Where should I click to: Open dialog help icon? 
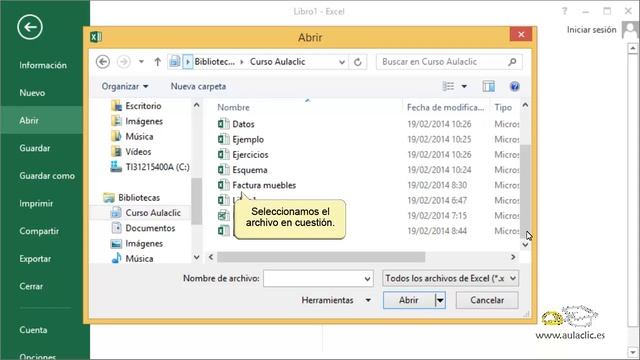tap(514, 87)
